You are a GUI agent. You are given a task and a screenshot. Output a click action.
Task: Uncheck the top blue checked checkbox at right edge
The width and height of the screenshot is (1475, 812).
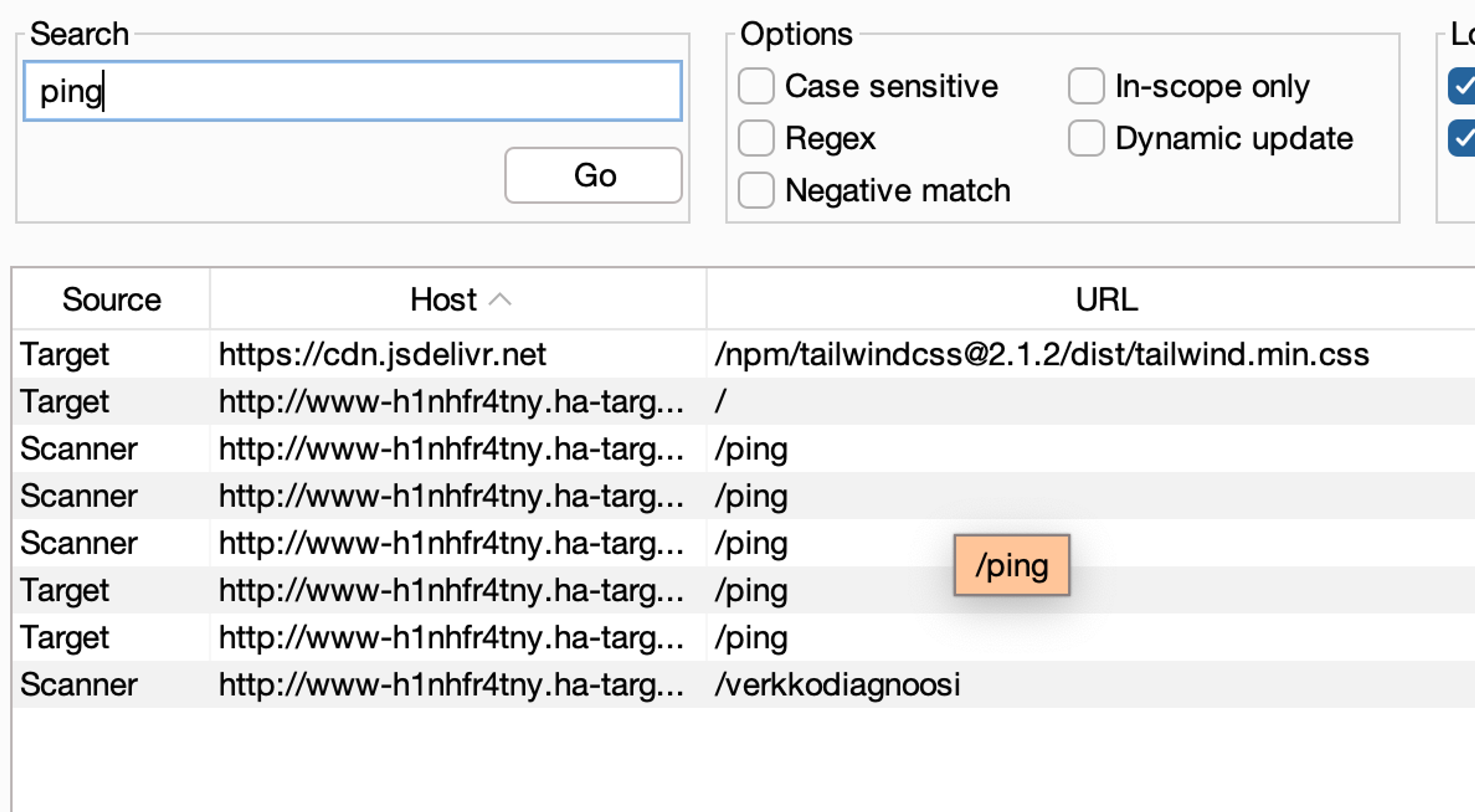(1462, 86)
